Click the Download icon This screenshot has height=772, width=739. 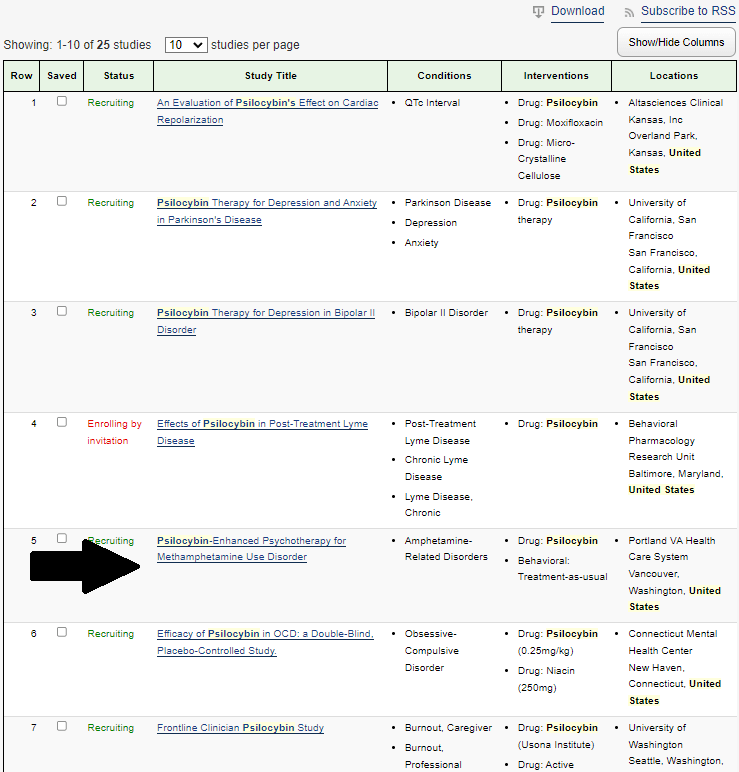(x=539, y=12)
